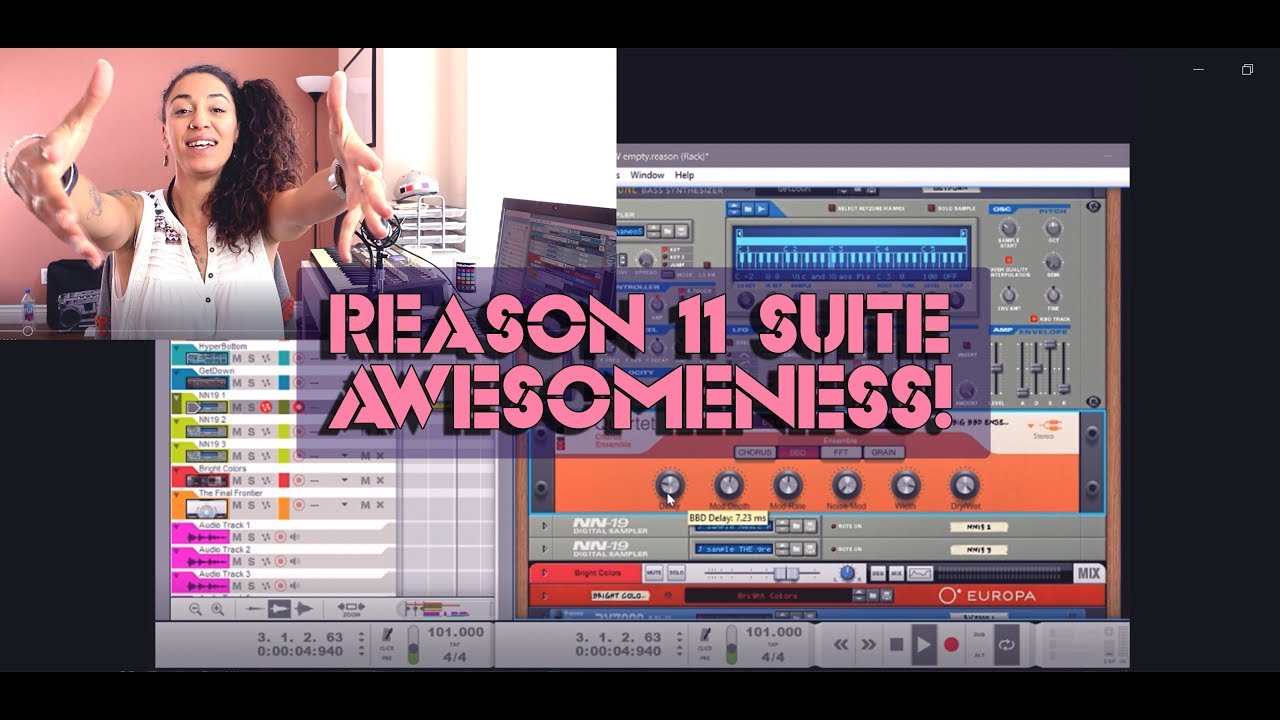Toggle monitor speaker icon on Audio Track 1
Image resolution: width=1280 pixels, height=720 pixels.
click(x=294, y=537)
